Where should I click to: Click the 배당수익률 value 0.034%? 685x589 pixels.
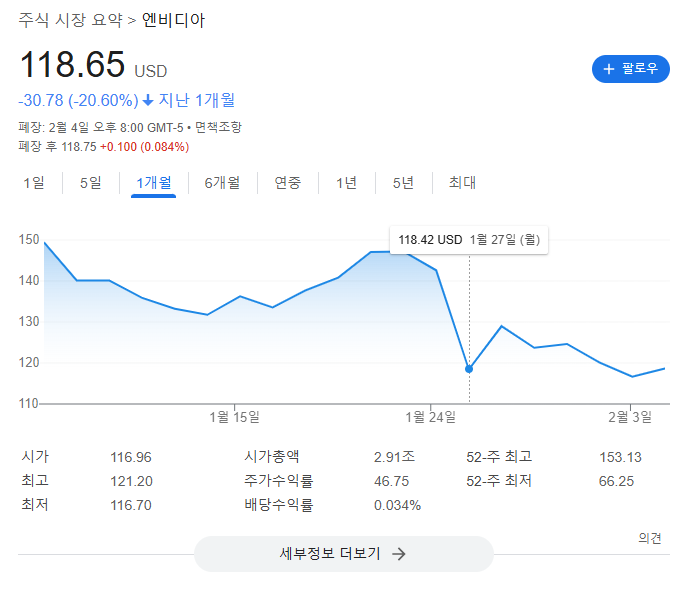398,505
